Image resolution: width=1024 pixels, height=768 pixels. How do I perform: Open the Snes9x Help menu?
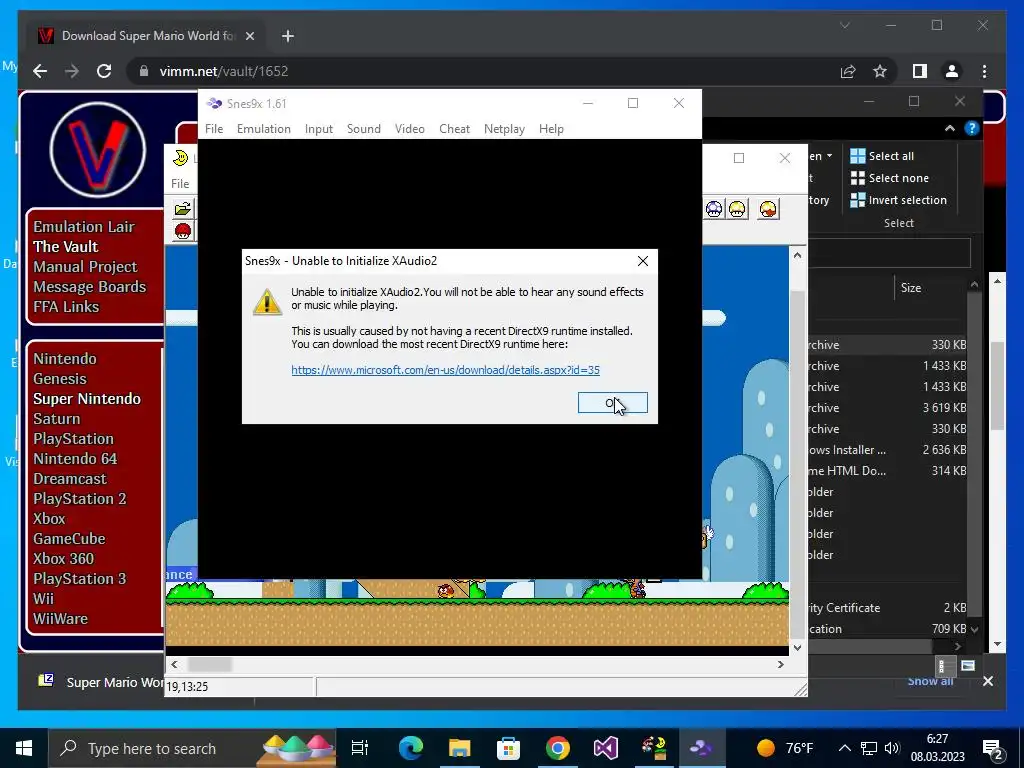tap(551, 129)
